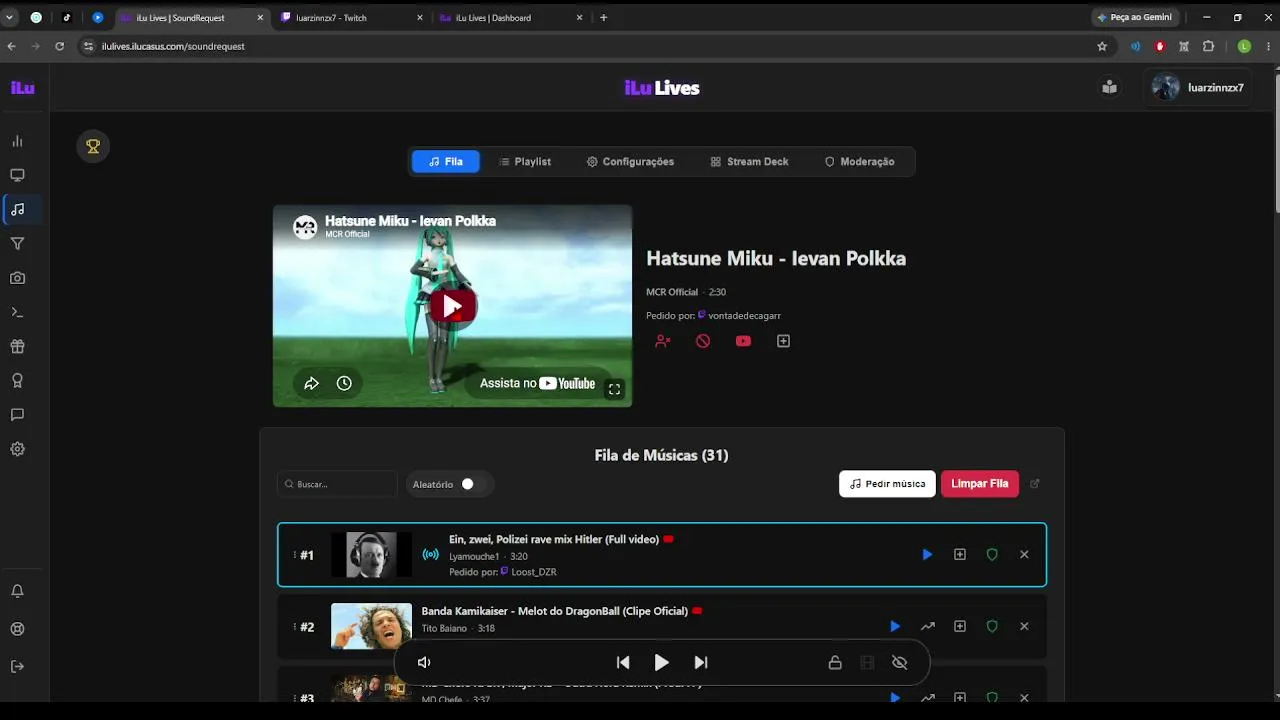The height and width of the screenshot is (720, 1280).
Task: Open the Stream Deck tab
Action: (x=749, y=162)
